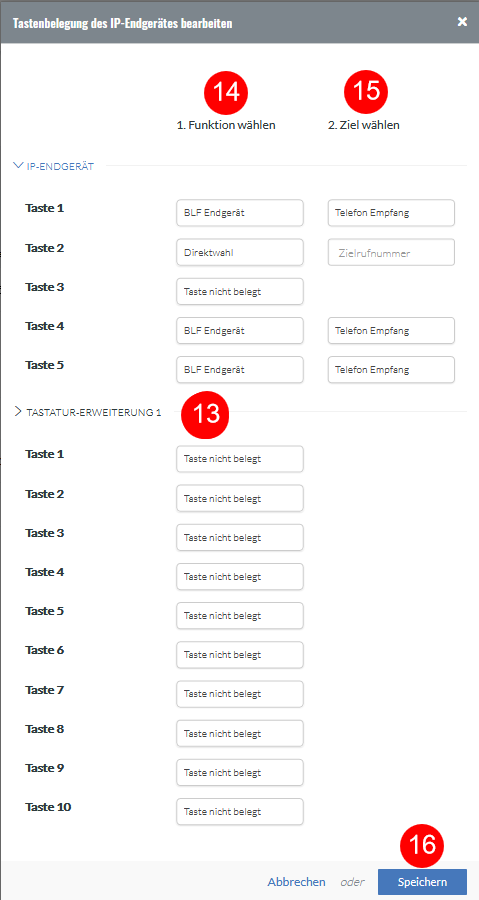This screenshot has width=479, height=900.
Task: Click the Speichern button
Action: click(422, 882)
